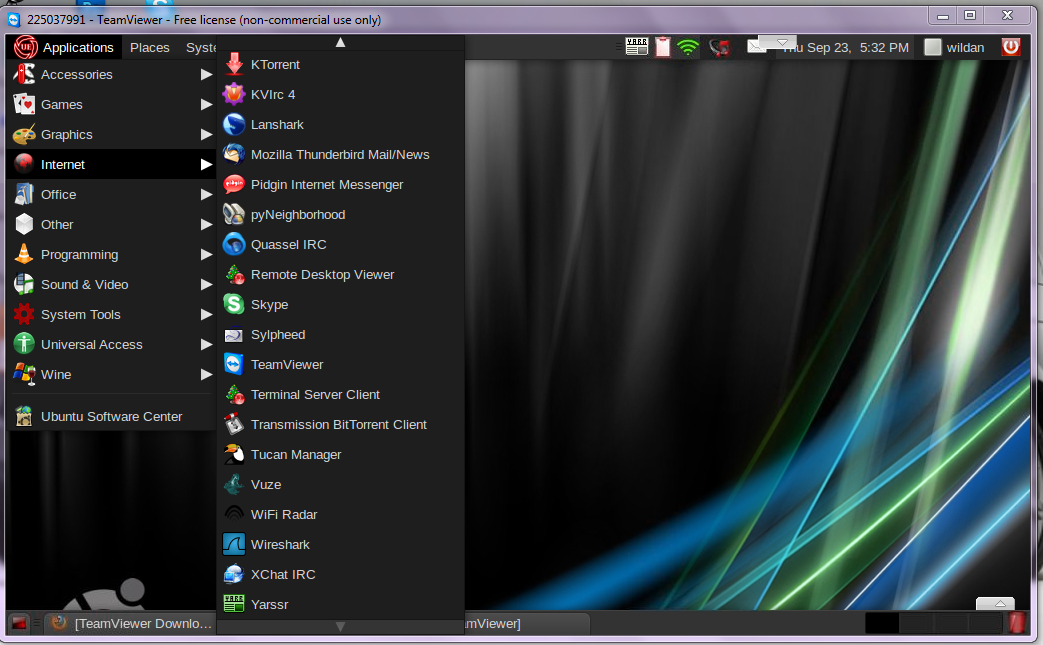Expand the Other submenu

coord(111,224)
